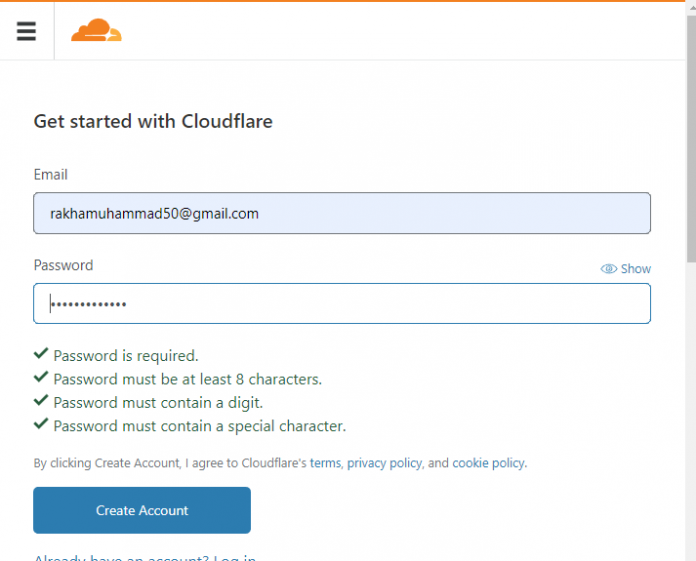Click the checkmark beside "must contain a digit"
Image resolution: width=696 pixels, height=561 pixels.
click(41, 401)
